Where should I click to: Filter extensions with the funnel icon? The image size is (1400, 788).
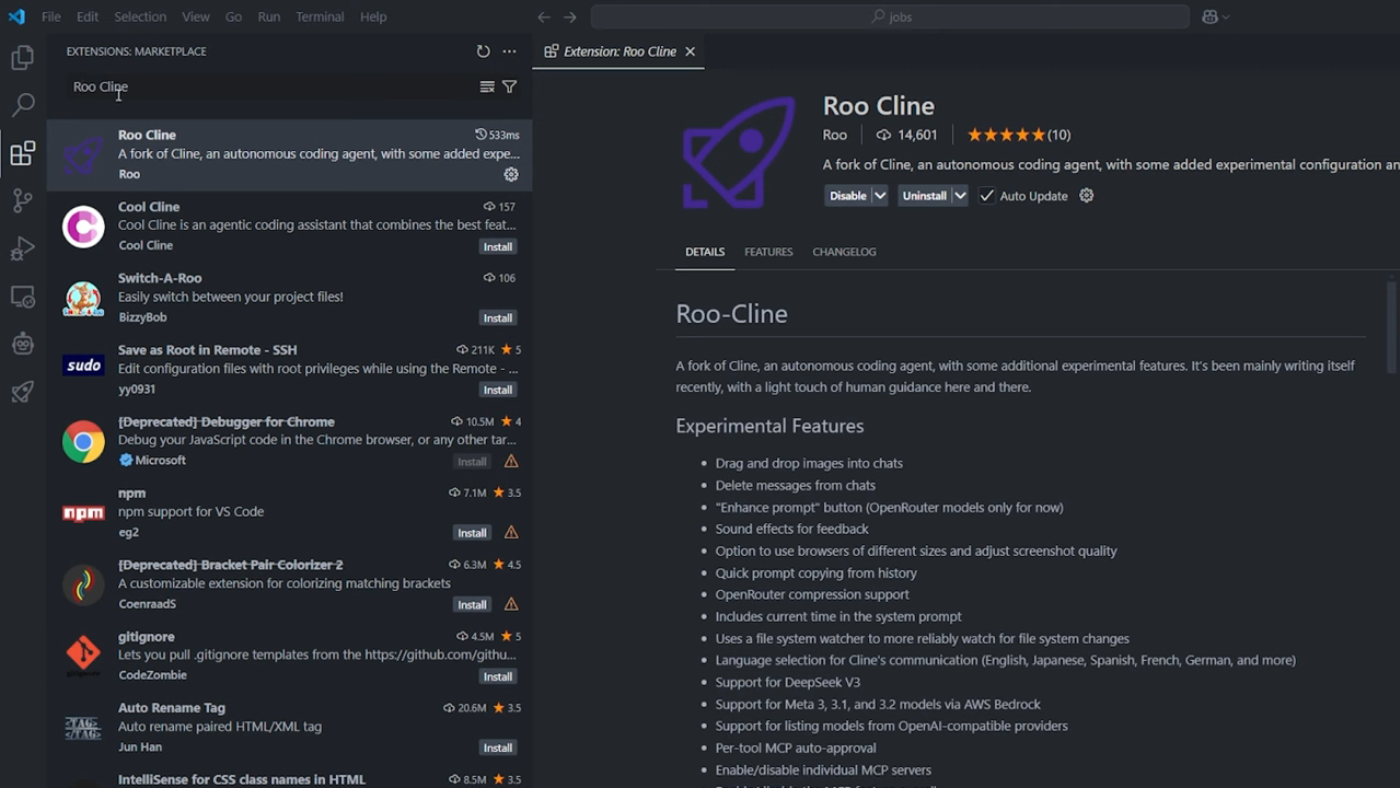pyautogui.click(x=510, y=87)
